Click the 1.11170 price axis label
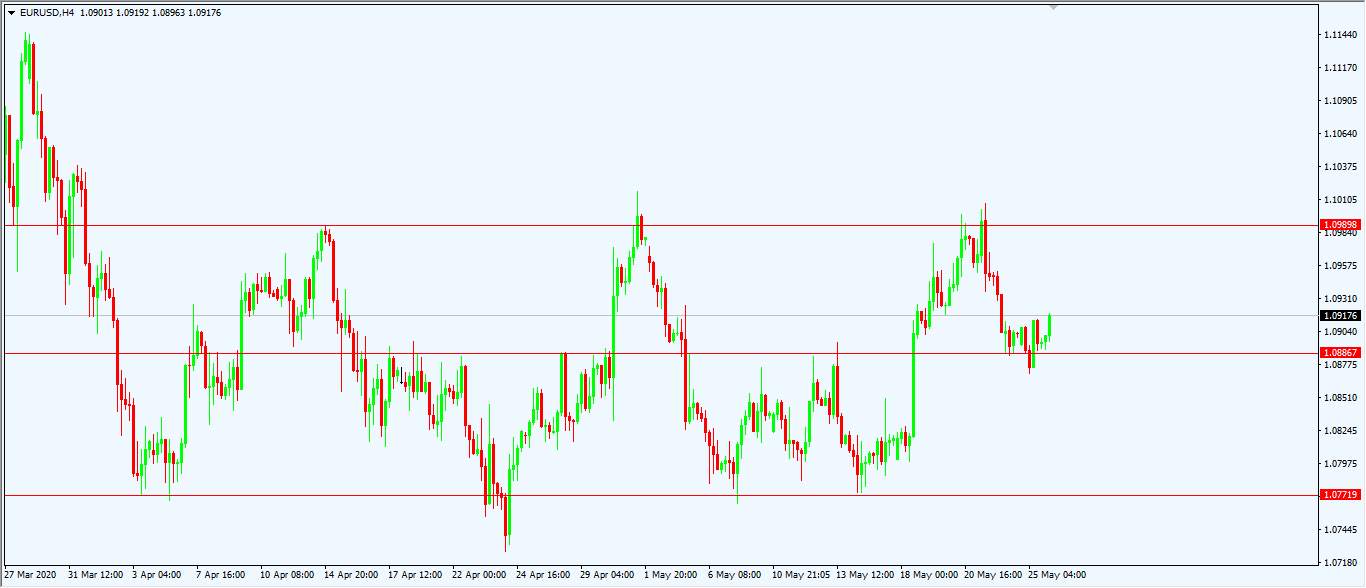 [x=1340, y=68]
